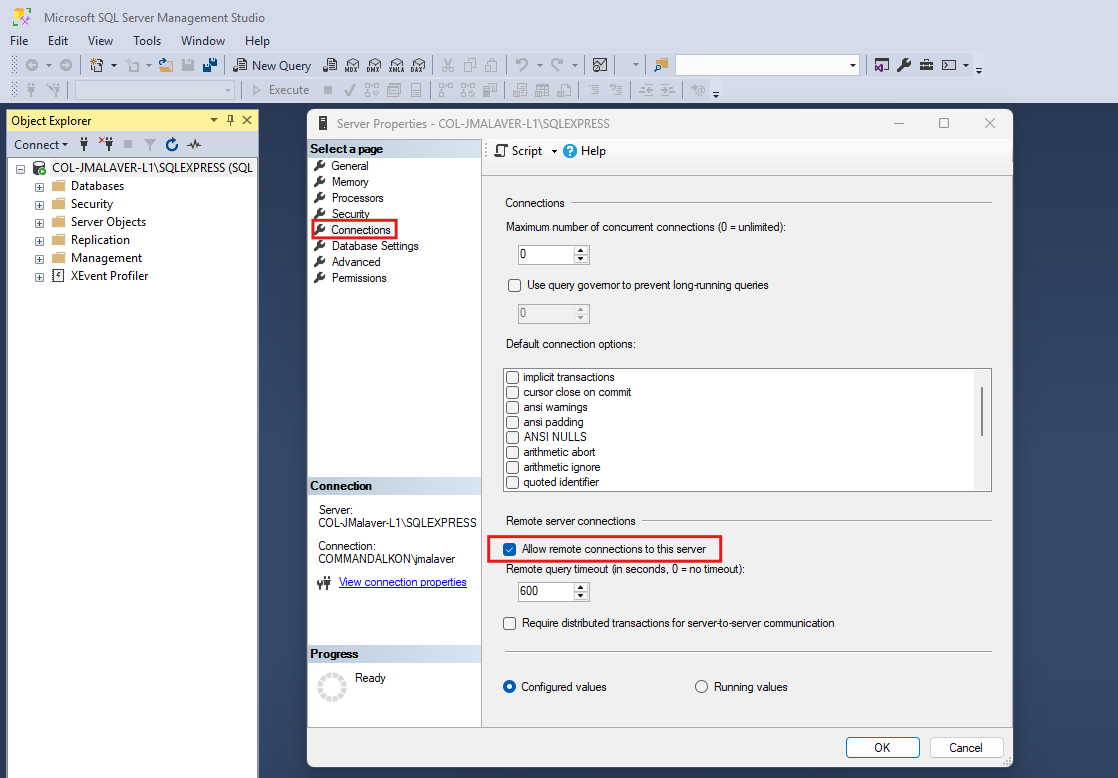Click the New Project icon
The width and height of the screenshot is (1118, 778).
tap(97, 66)
